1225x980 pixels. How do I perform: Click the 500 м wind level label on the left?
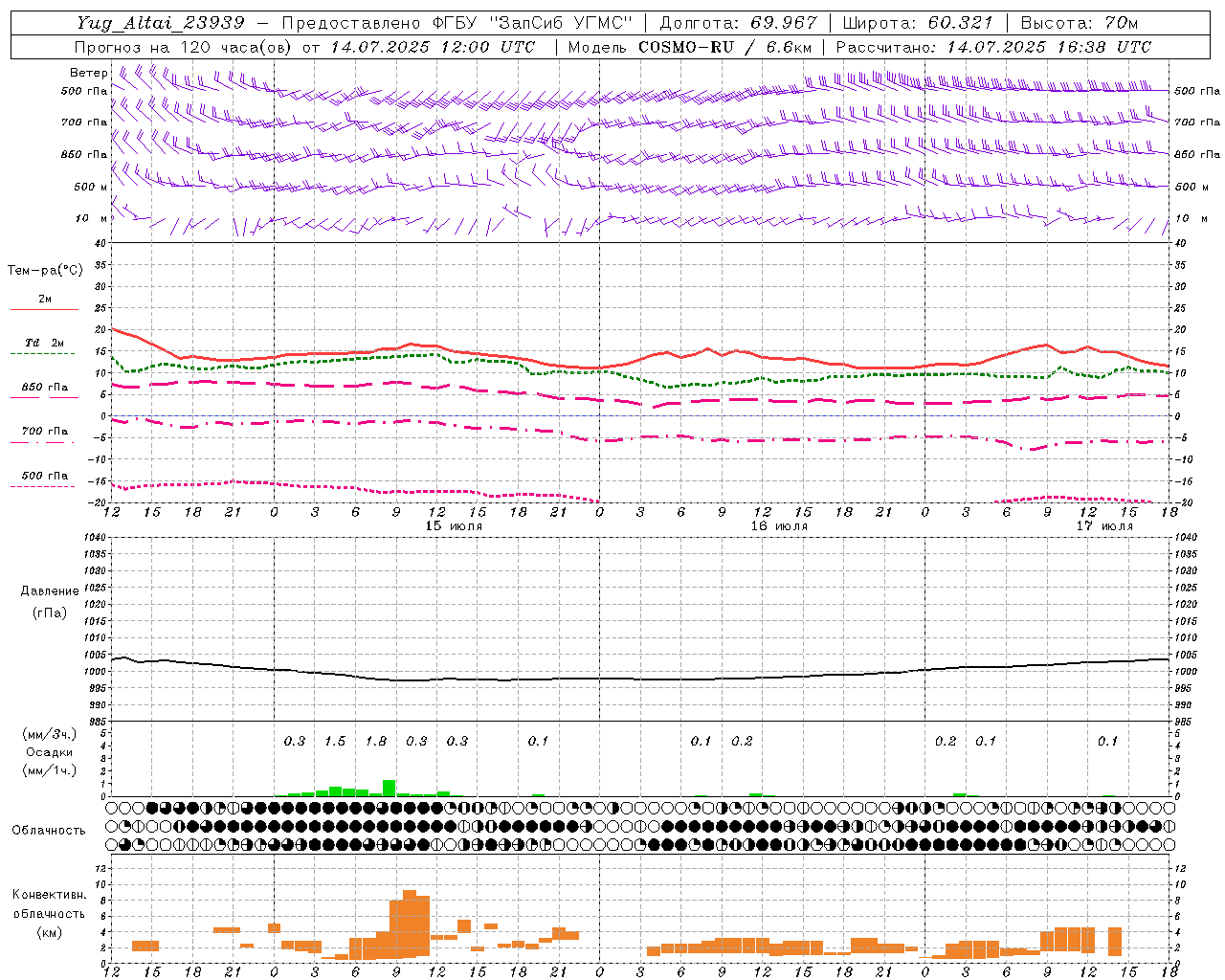click(91, 187)
